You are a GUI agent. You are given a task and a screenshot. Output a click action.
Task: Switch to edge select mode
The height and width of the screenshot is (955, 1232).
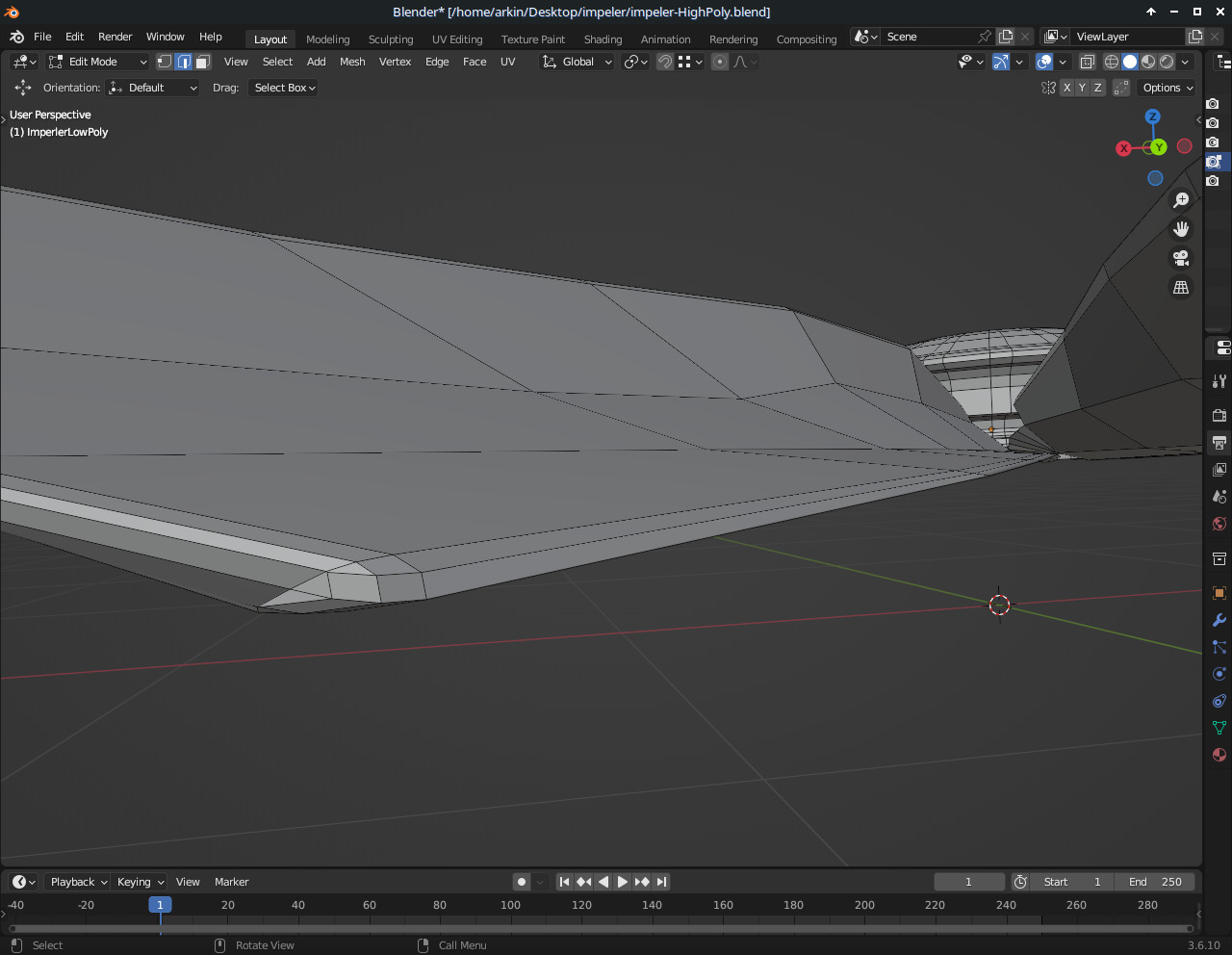tap(184, 62)
